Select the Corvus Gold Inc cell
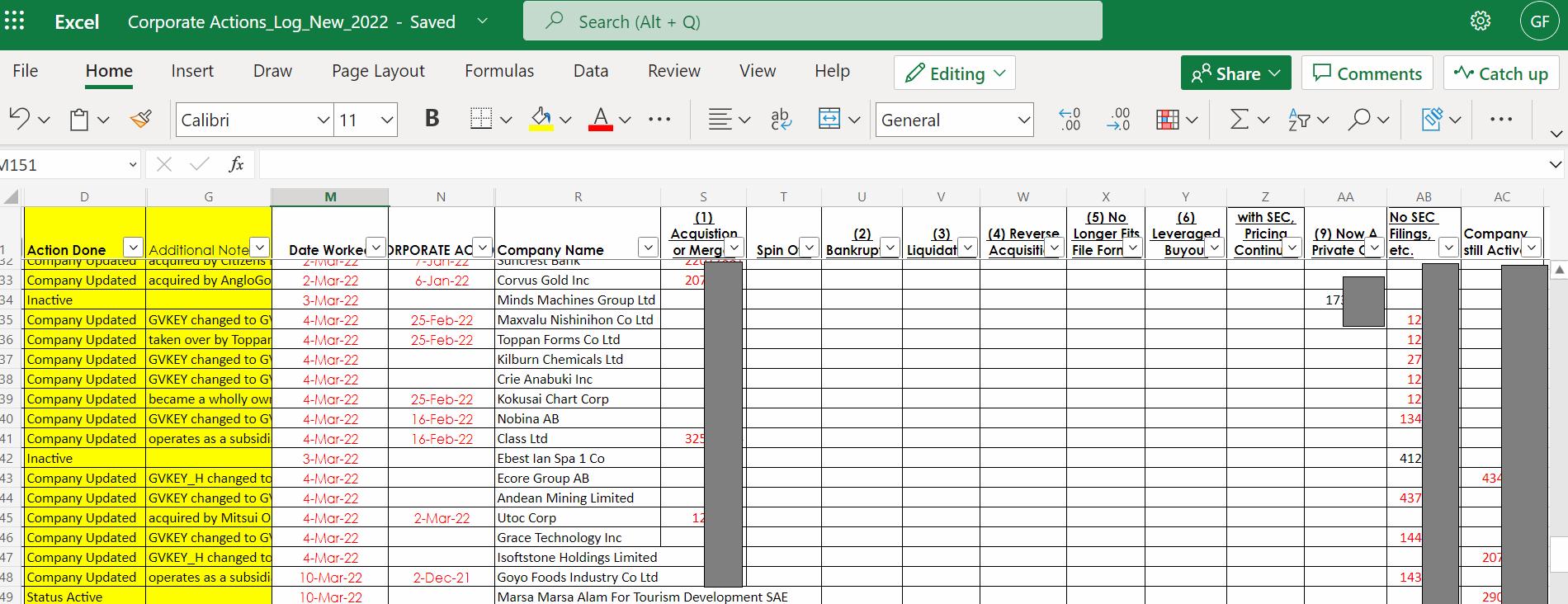 [x=578, y=281]
